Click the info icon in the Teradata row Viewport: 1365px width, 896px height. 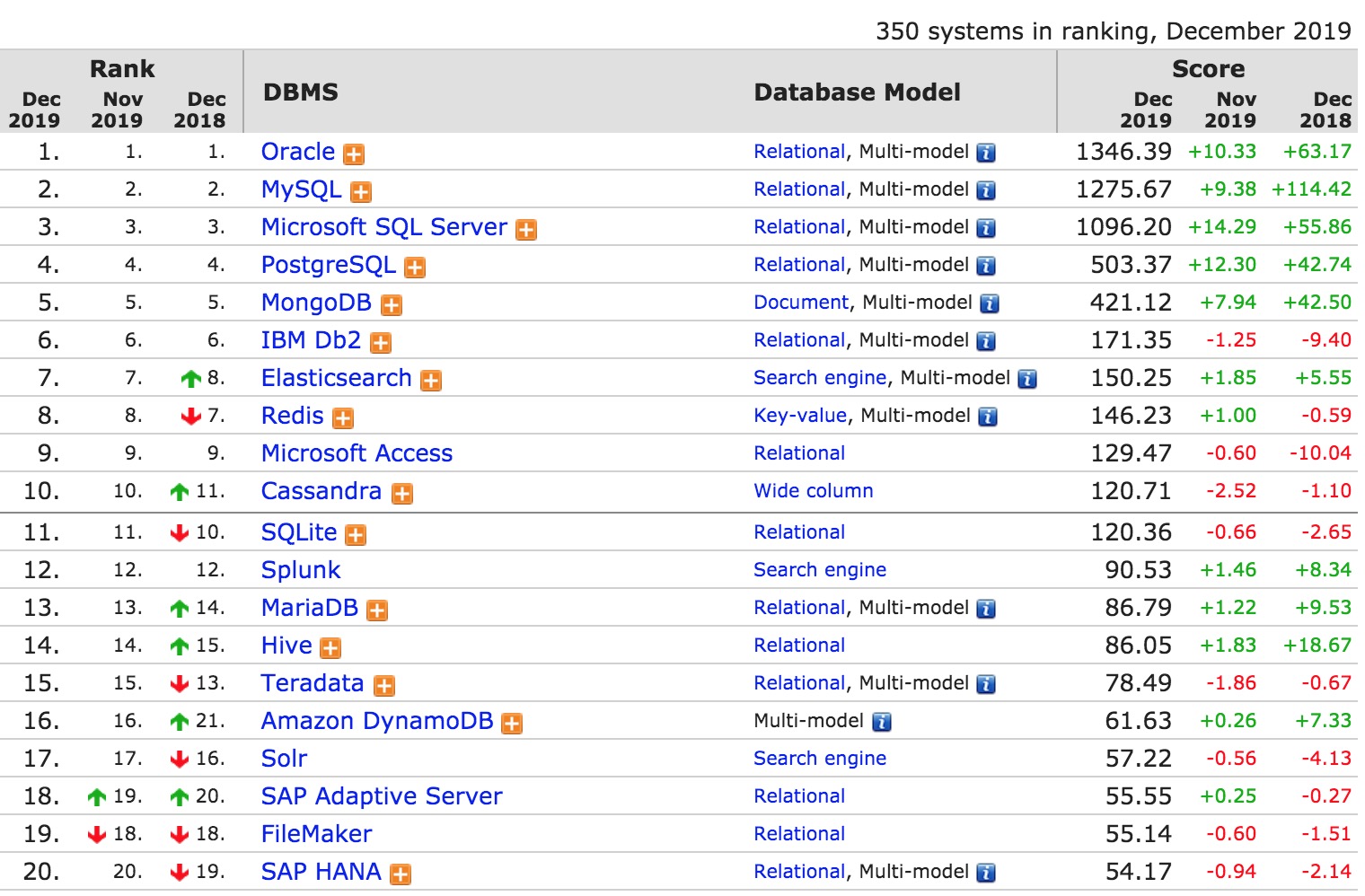[x=986, y=684]
